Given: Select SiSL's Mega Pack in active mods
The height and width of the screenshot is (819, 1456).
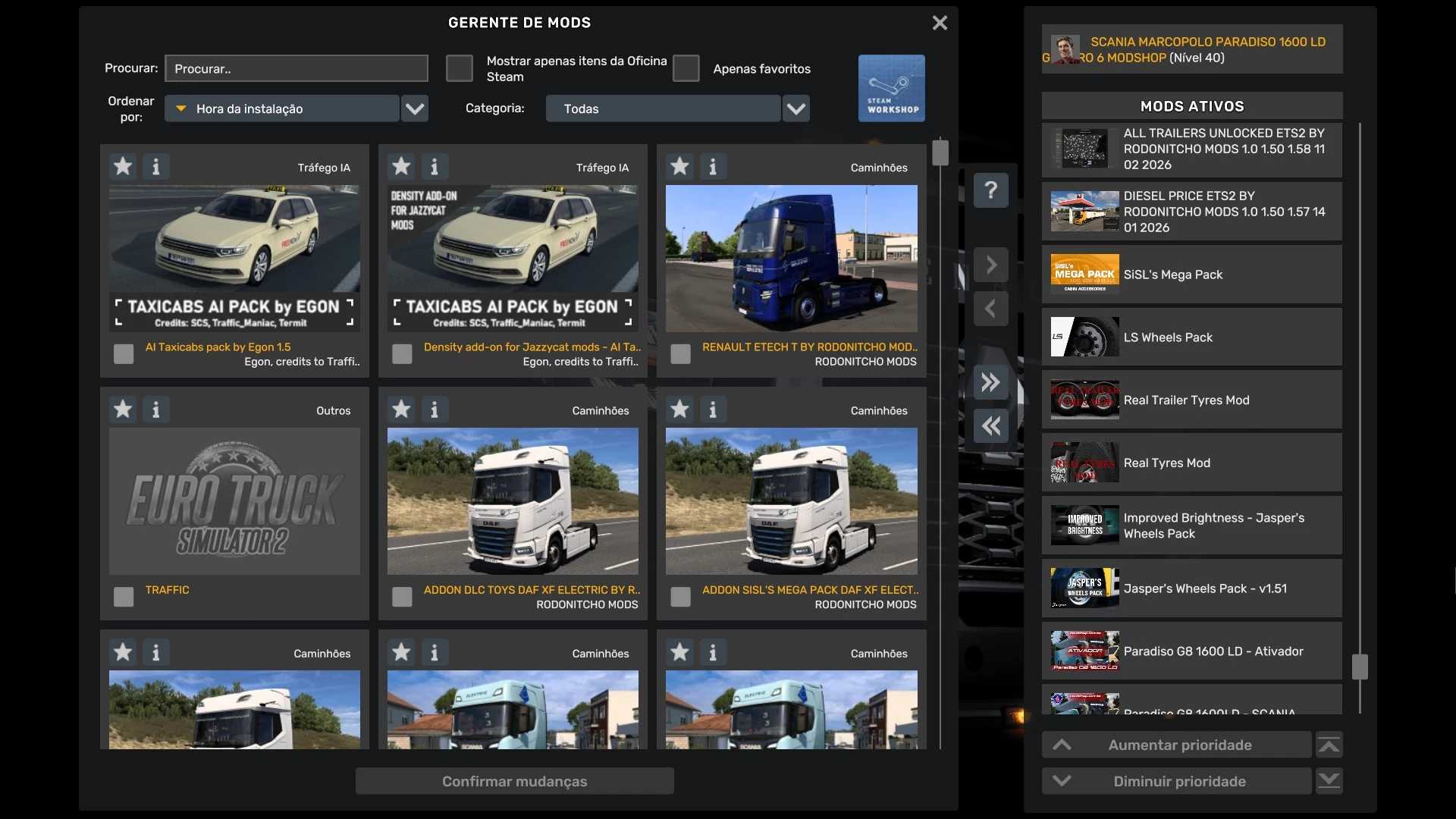Looking at the screenshot, I should coord(1191,275).
